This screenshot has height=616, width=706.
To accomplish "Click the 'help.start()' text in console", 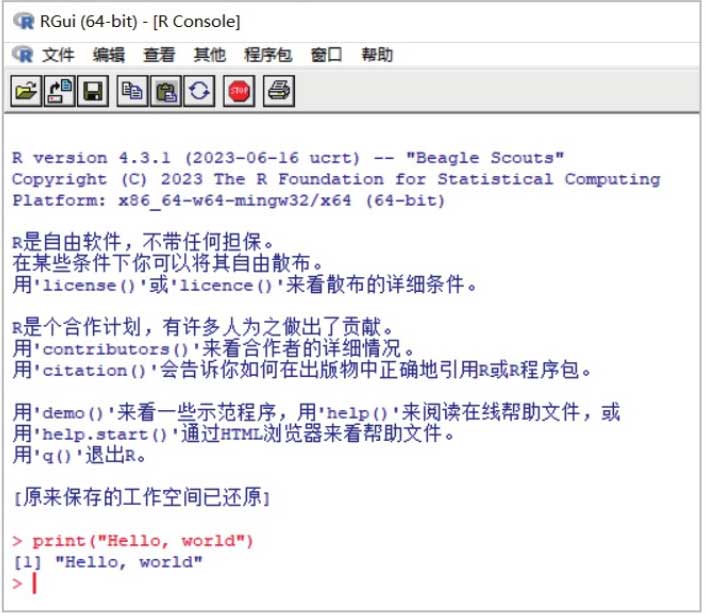I will point(104,435).
